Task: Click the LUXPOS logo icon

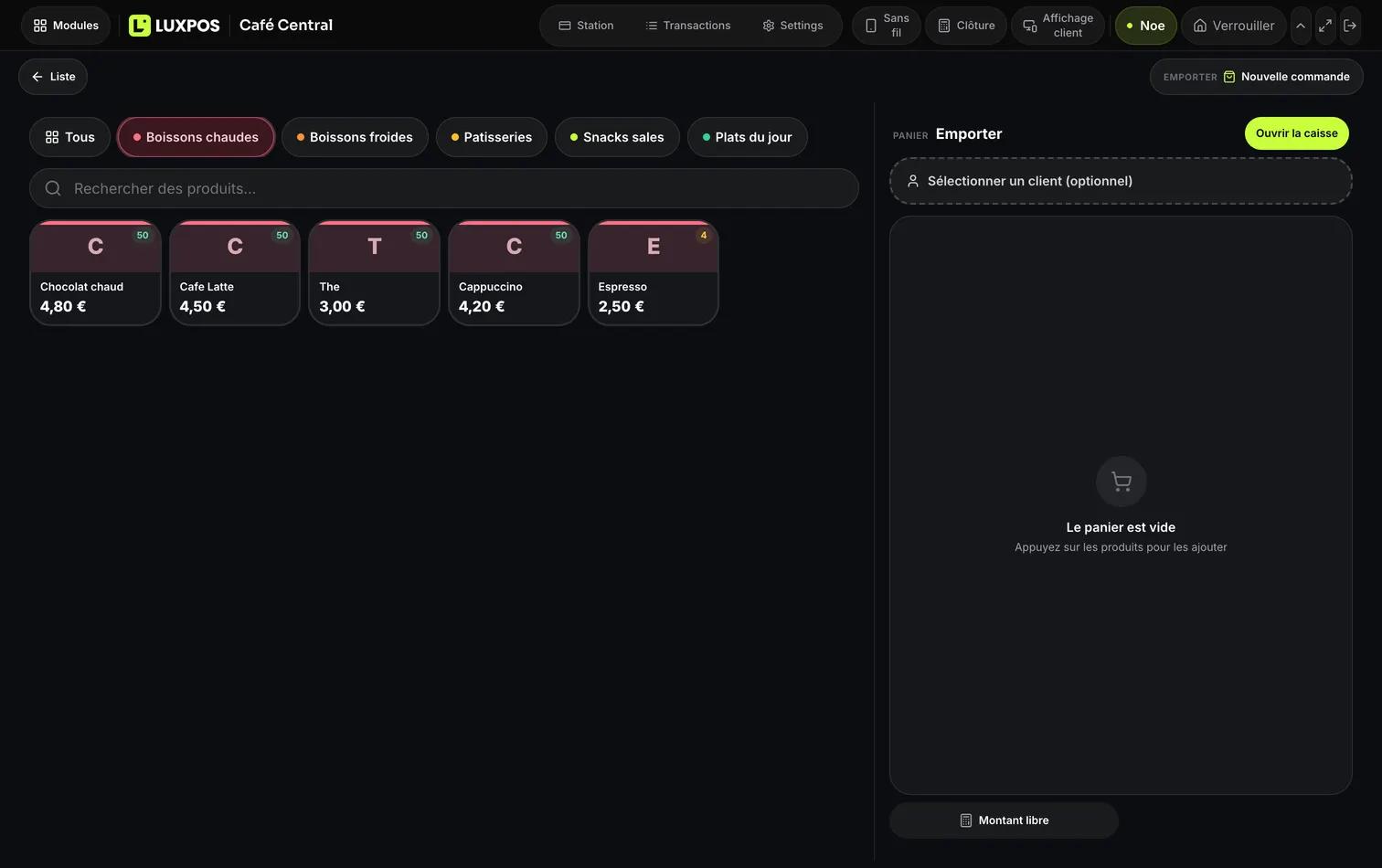Action: pyautogui.click(x=139, y=26)
